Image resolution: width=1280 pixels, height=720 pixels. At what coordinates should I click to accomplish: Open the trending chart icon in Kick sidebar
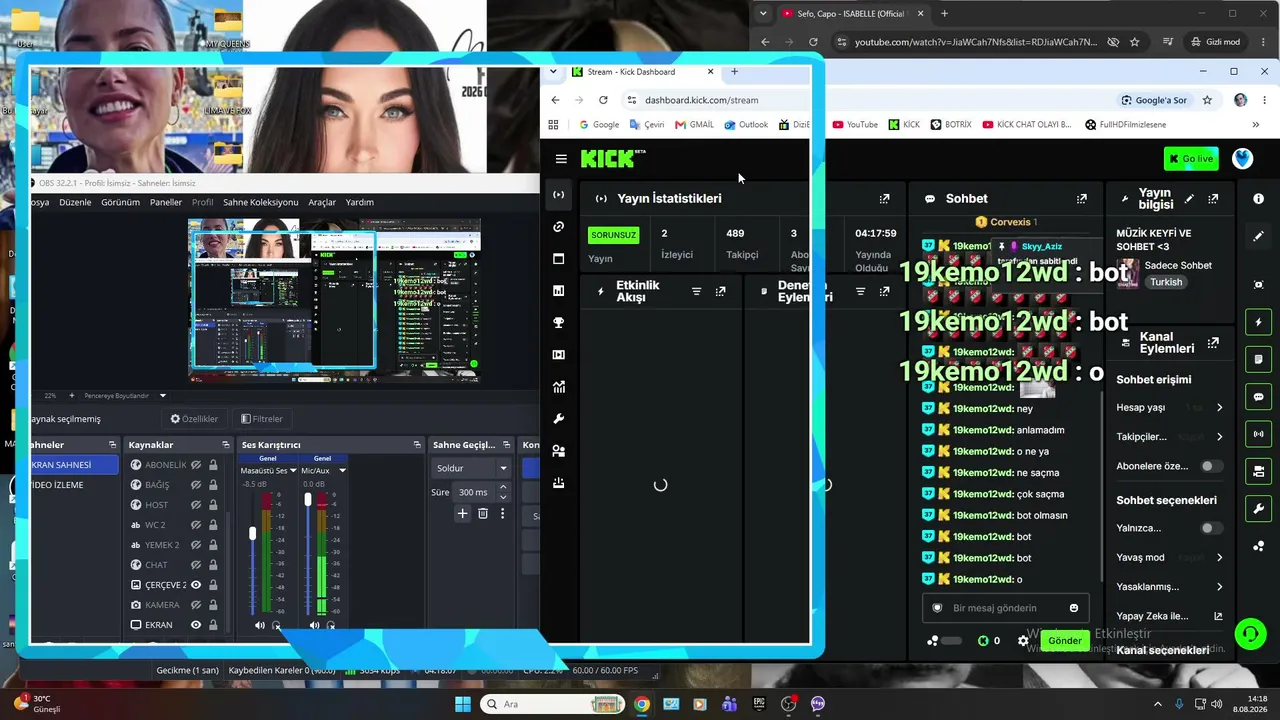[x=559, y=387]
